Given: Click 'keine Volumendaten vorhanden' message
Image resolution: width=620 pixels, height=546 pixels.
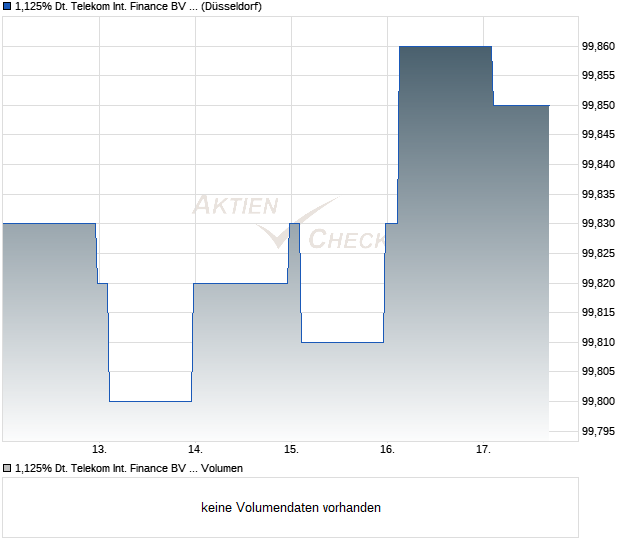Looking at the screenshot, I should (291, 507).
